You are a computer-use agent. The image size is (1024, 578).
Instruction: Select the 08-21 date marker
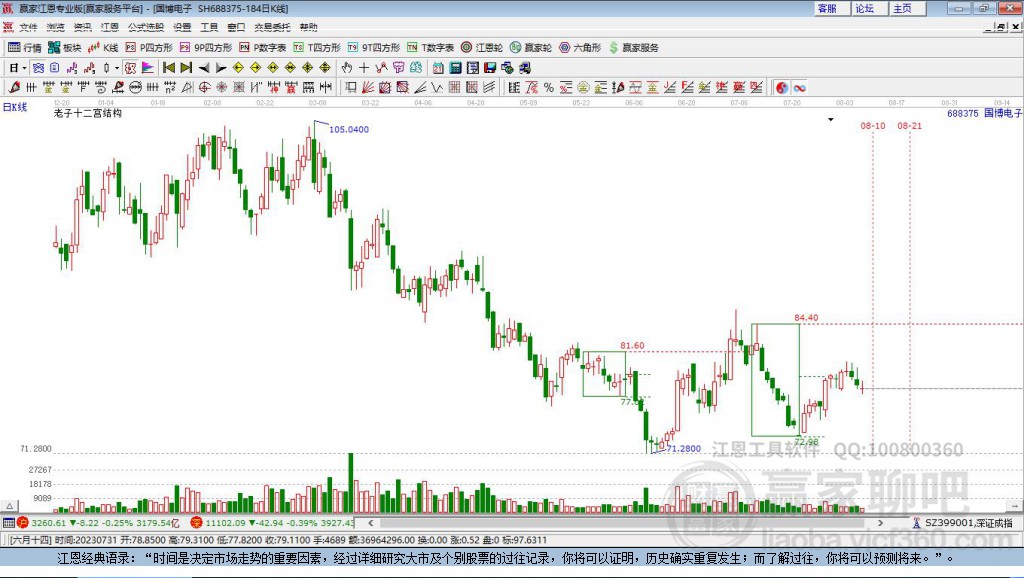(909, 125)
